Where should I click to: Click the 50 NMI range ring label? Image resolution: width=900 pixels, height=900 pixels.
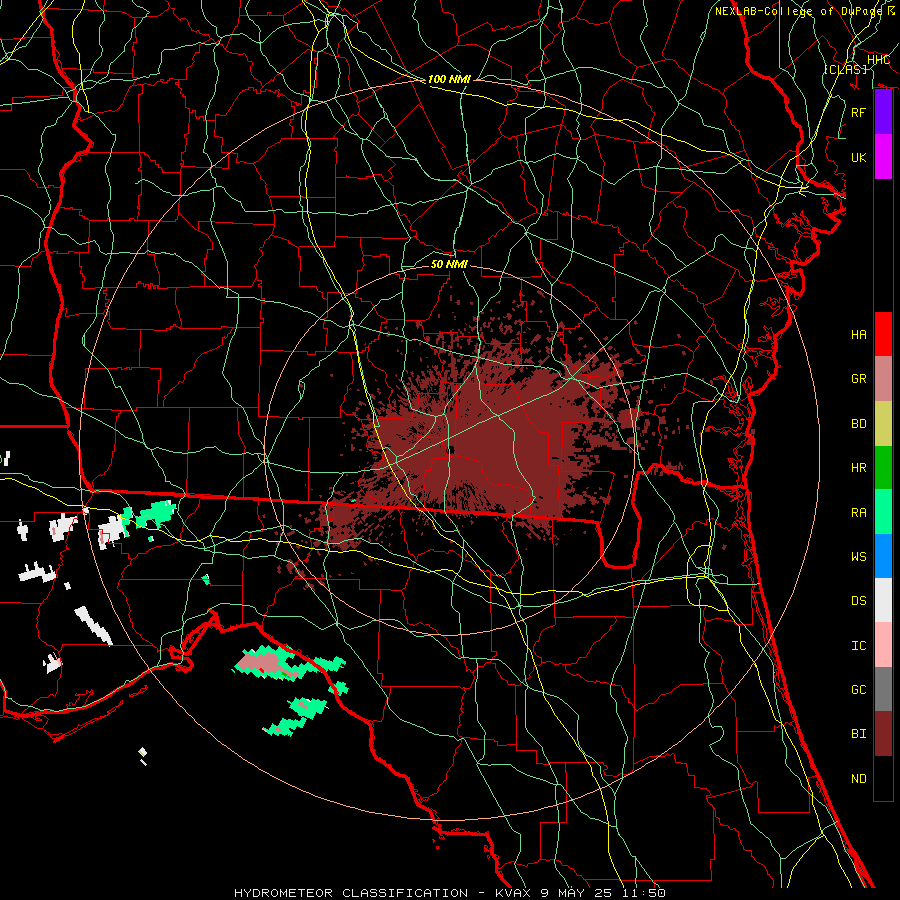[x=449, y=264]
